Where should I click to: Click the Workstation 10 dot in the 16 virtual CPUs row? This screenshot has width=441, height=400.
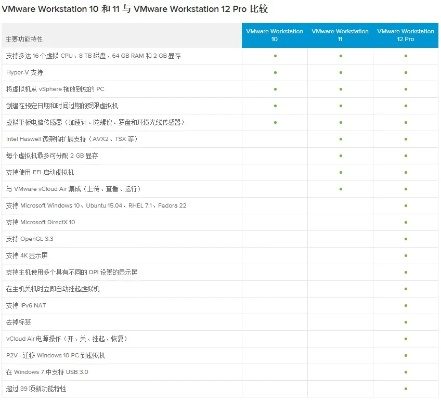[275, 56]
